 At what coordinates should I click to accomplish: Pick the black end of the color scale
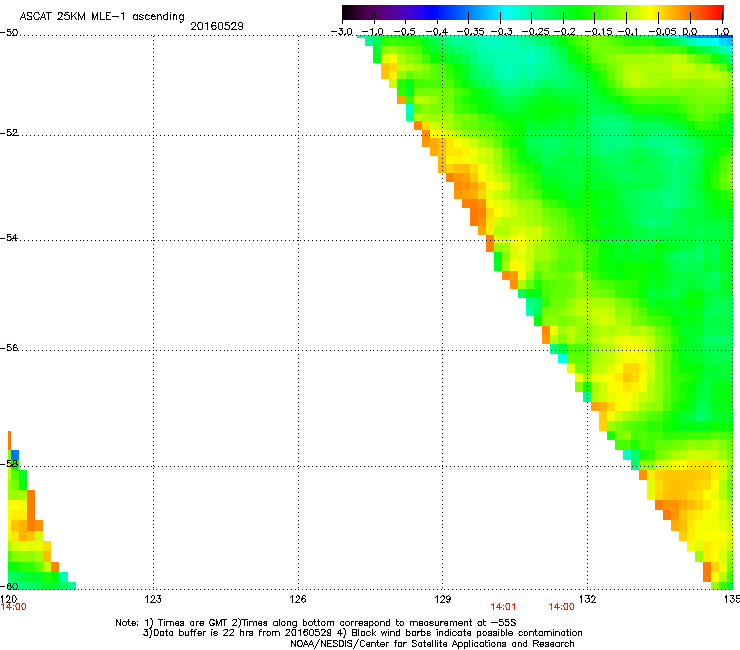tap(347, 13)
